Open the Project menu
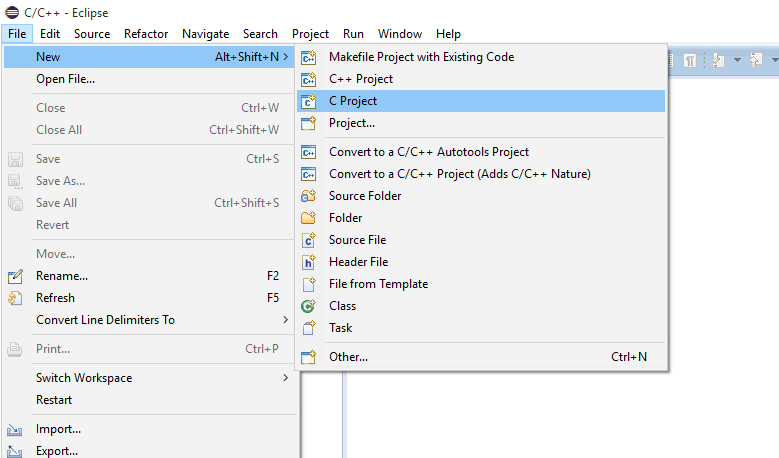779x458 pixels. (x=311, y=34)
